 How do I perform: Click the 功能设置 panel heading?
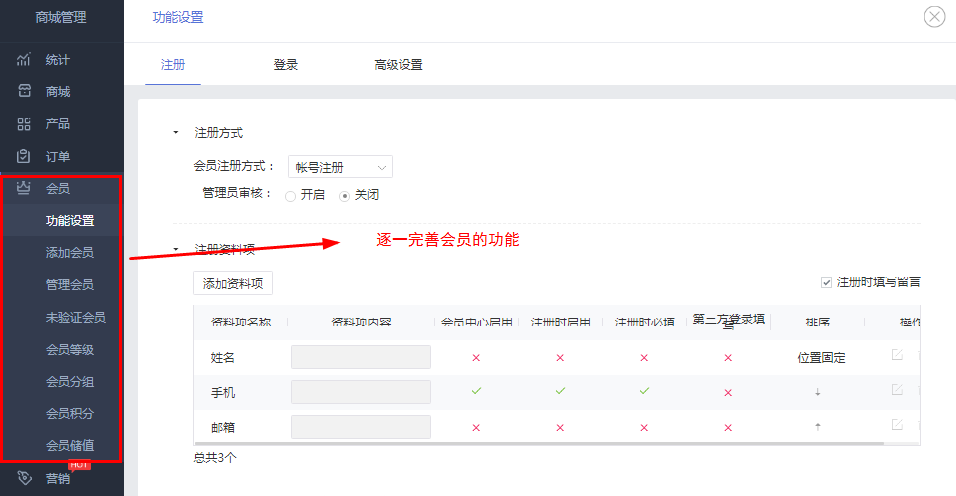pos(178,18)
